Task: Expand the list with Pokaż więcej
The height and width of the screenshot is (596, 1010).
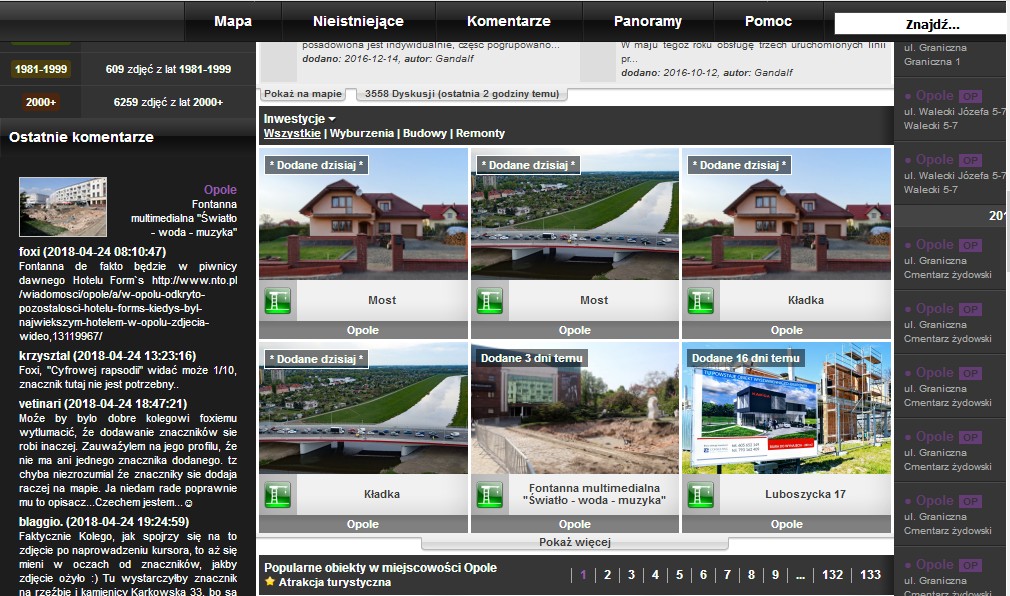Action: (574, 543)
